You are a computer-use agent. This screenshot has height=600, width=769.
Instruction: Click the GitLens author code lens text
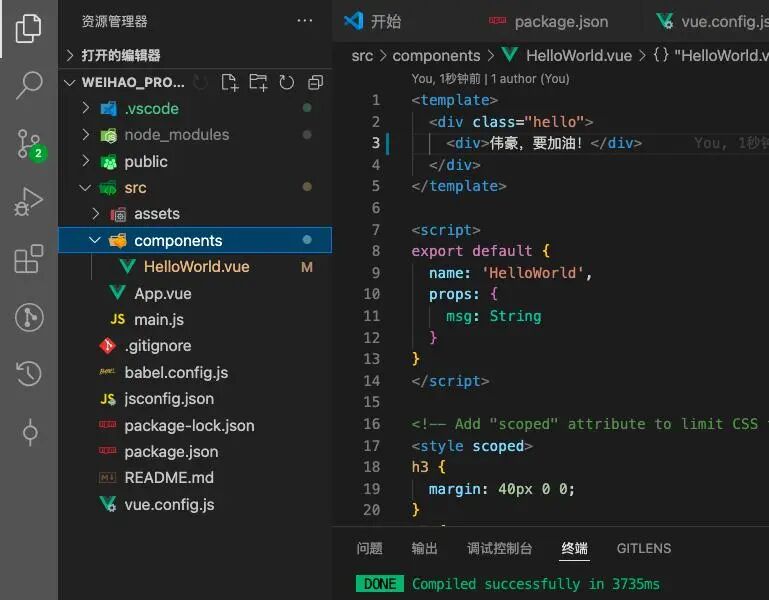tap(490, 78)
